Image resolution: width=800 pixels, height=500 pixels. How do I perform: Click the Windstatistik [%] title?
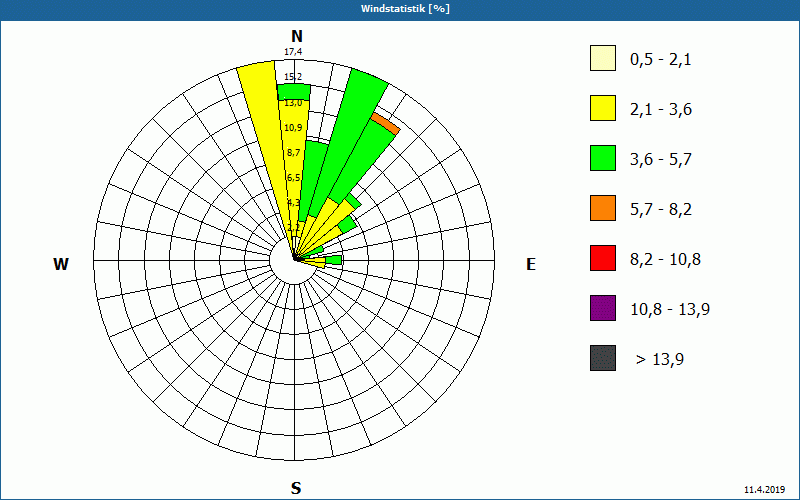pos(405,9)
